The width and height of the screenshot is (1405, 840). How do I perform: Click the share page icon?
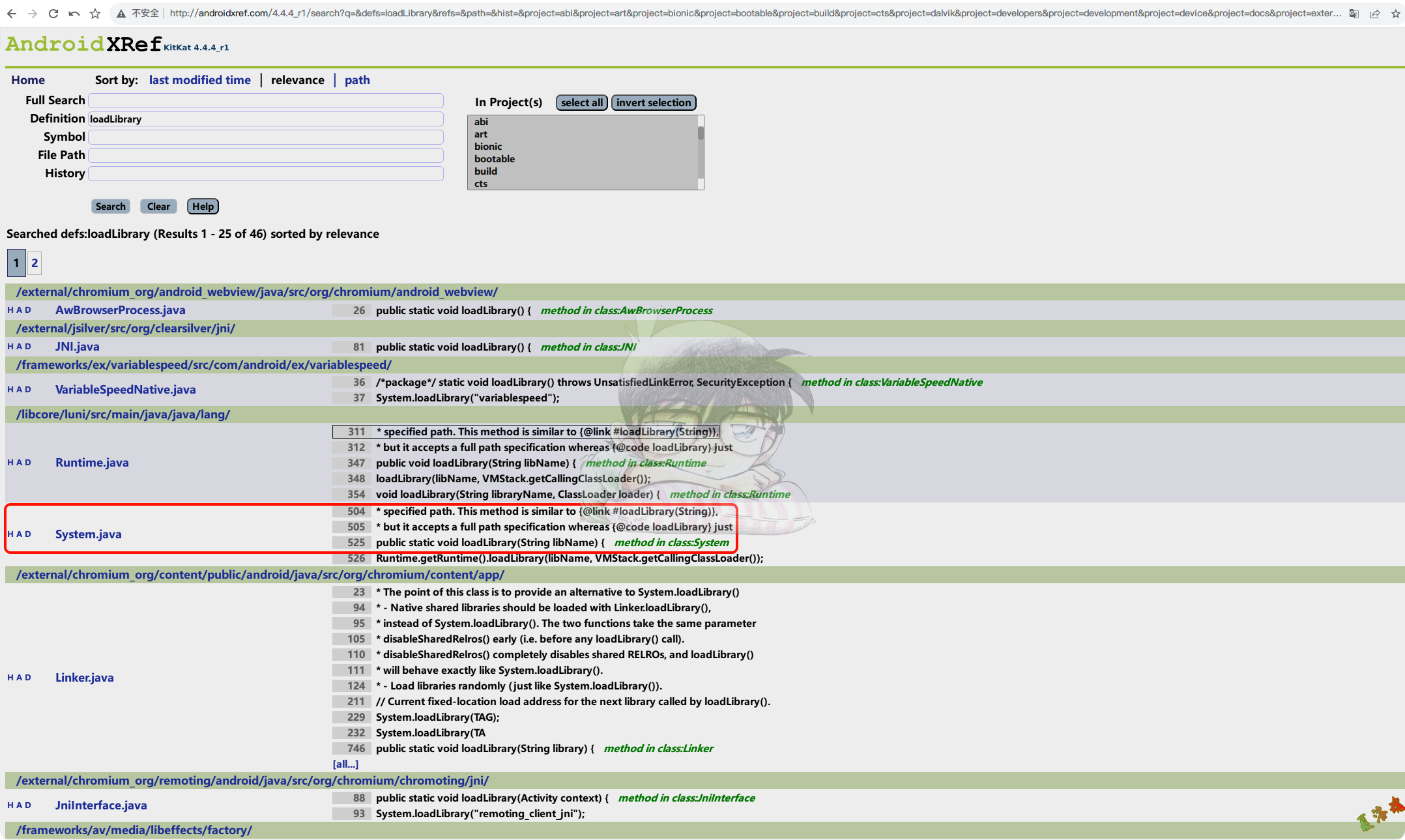[1375, 13]
